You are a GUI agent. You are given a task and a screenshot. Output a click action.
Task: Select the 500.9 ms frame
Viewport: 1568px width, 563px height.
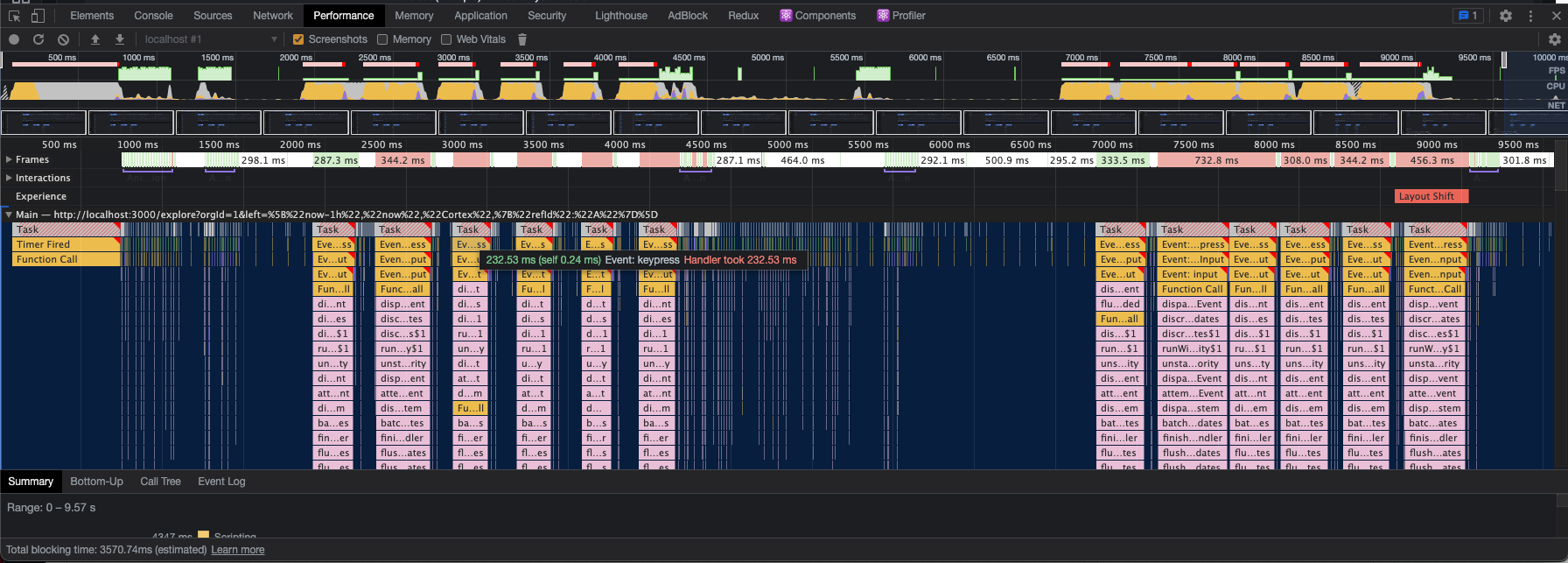click(x=1007, y=160)
